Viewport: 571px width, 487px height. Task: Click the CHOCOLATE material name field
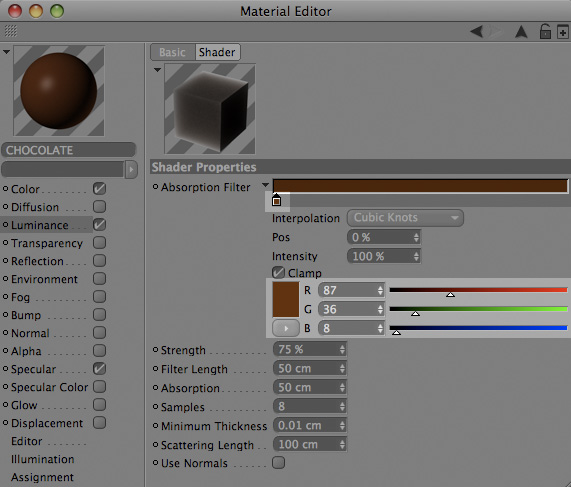click(69, 150)
